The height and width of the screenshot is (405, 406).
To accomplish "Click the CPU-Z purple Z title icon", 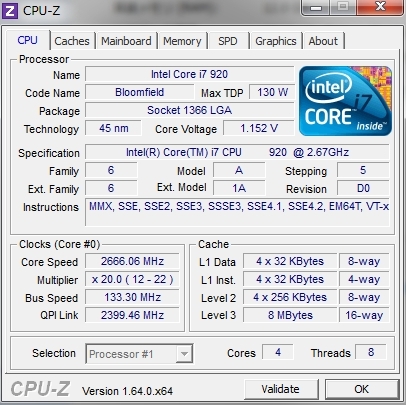I will point(10,11).
